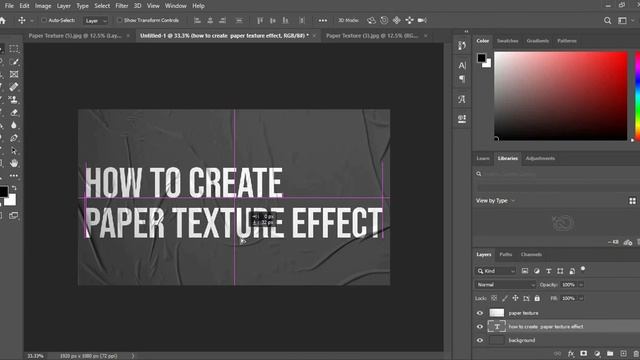Click the align right edges icon

coord(222,20)
